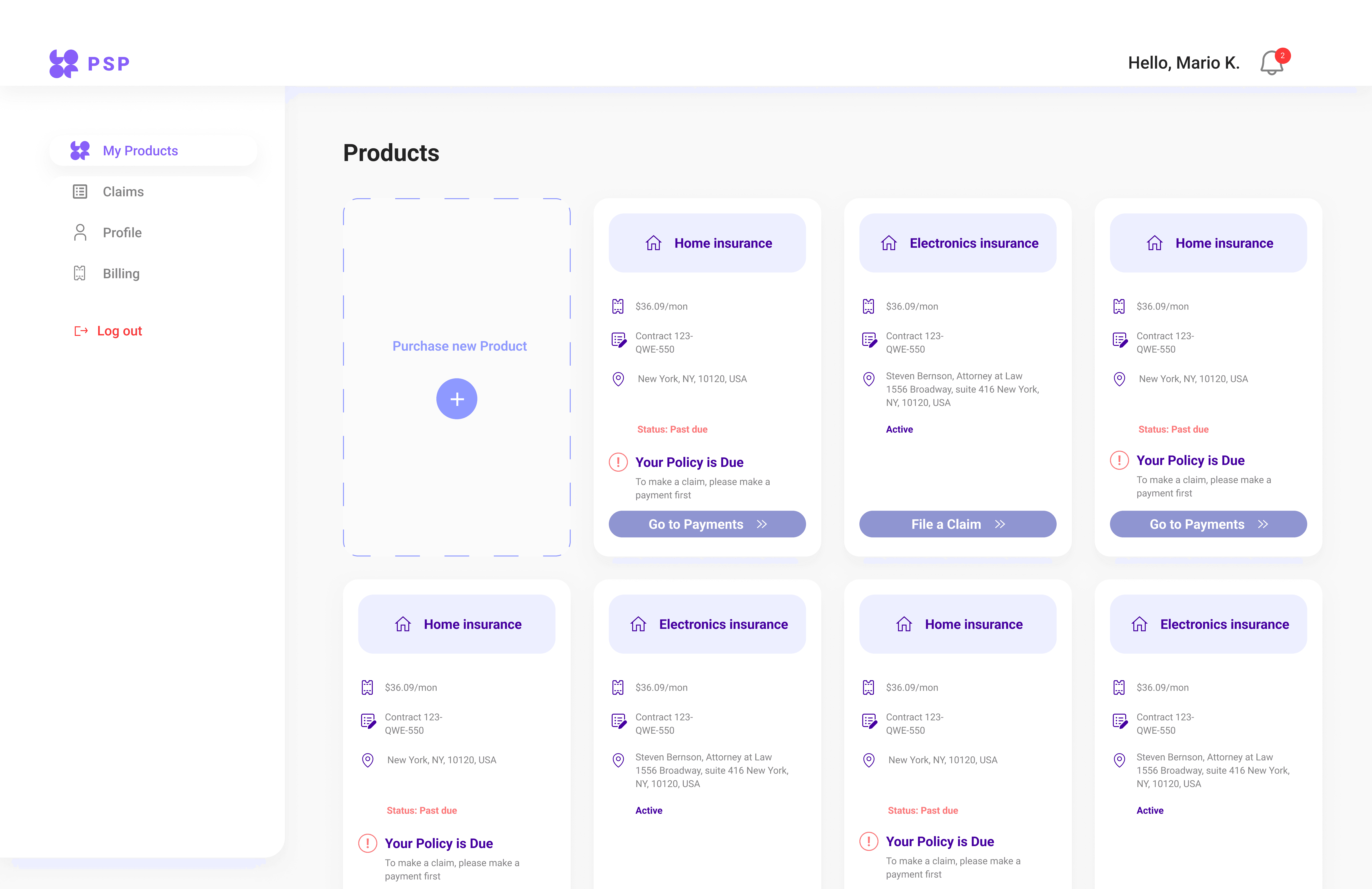Click the red exit icon beside Log out
This screenshot has height=889, width=1372.
pyautogui.click(x=81, y=331)
